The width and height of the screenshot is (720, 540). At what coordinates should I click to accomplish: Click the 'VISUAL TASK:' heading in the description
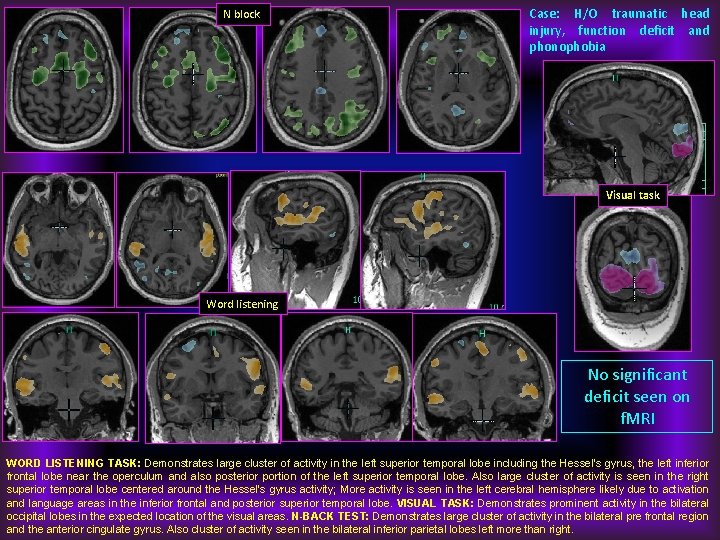click(x=435, y=503)
